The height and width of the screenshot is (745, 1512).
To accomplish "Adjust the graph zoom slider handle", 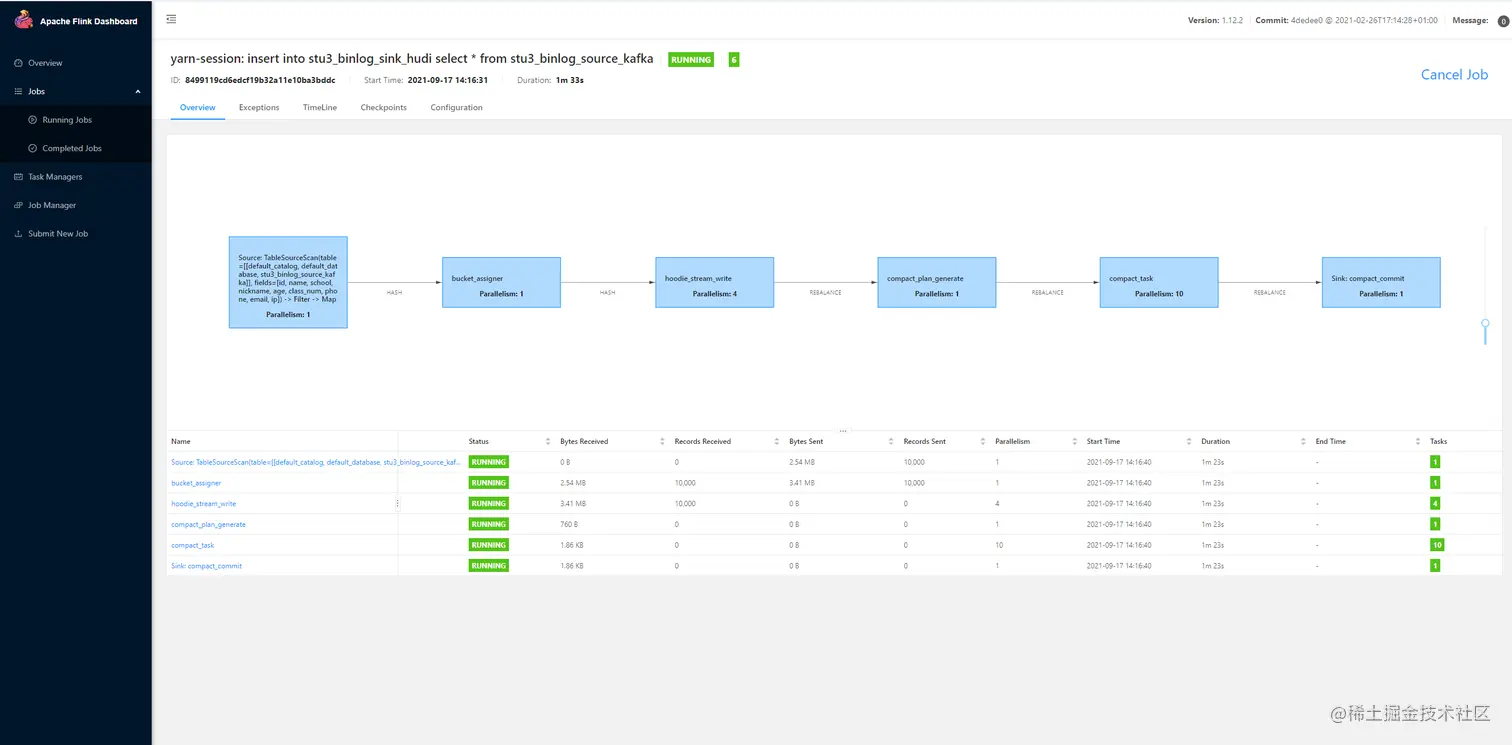I will pyautogui.click(x=1485, y=324).
